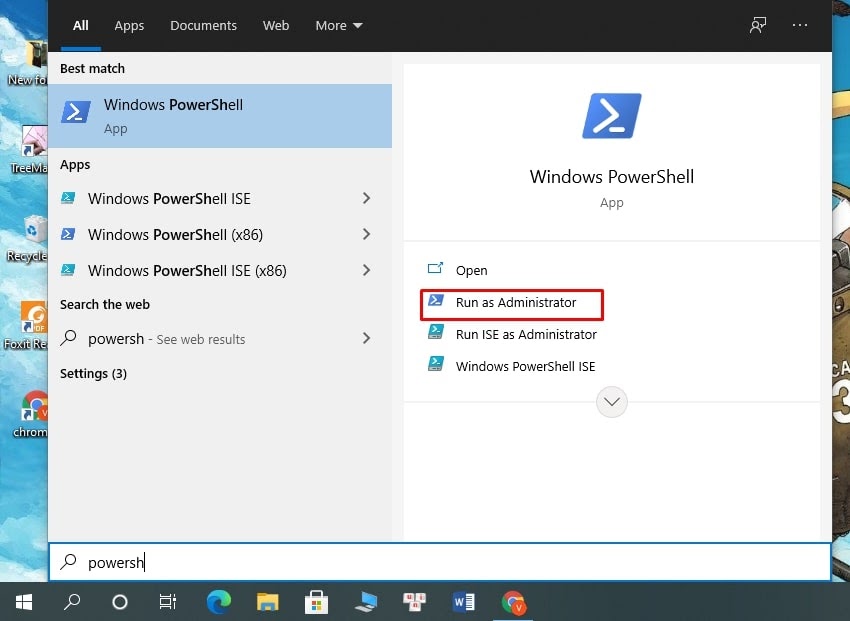Image resolution: width=850 pixels, height=621 pixels.
Task: Click inside the powersh search box
Action: click(440, 562)
